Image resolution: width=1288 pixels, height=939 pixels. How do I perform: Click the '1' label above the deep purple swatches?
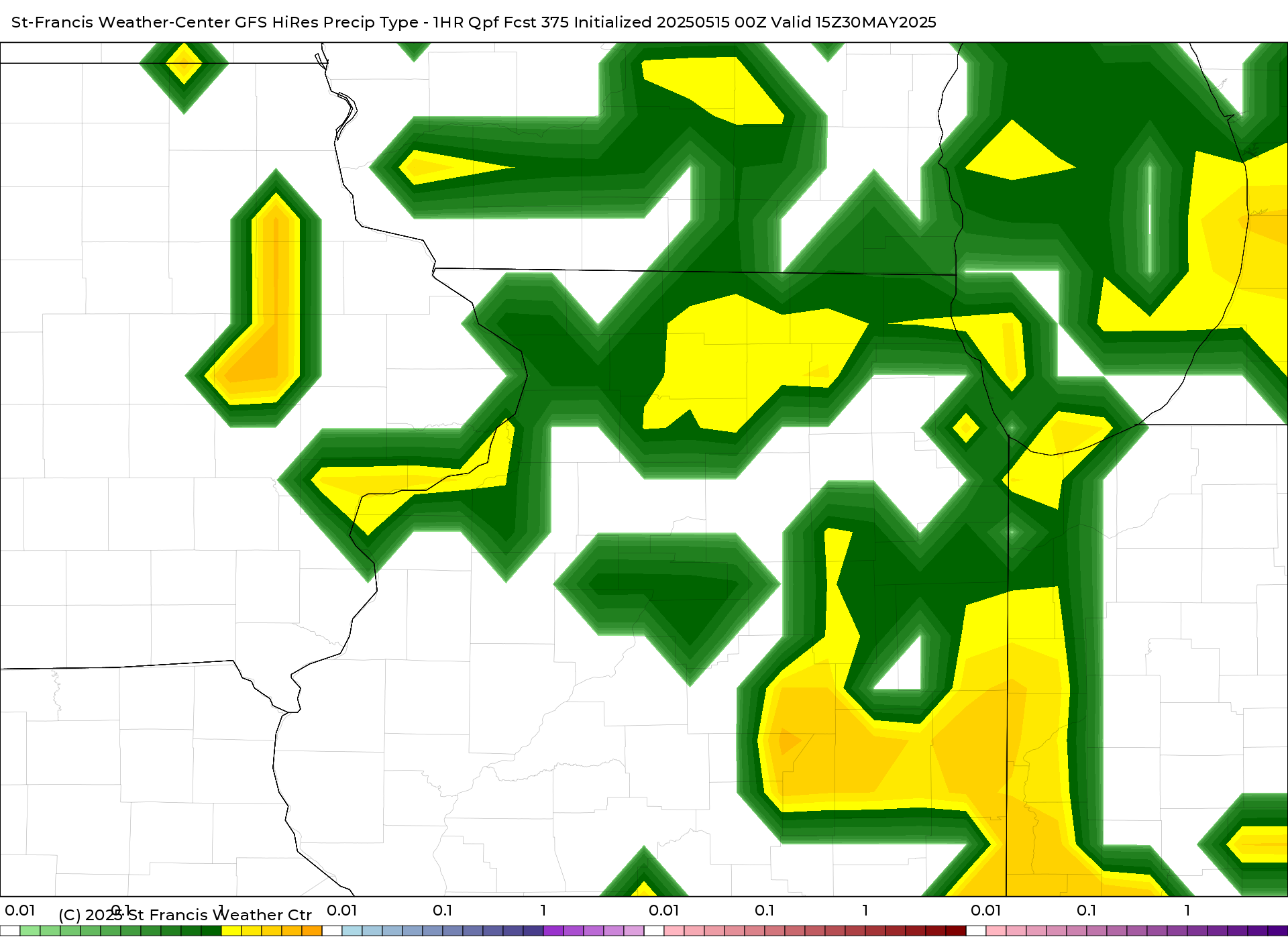(1187, 911)
